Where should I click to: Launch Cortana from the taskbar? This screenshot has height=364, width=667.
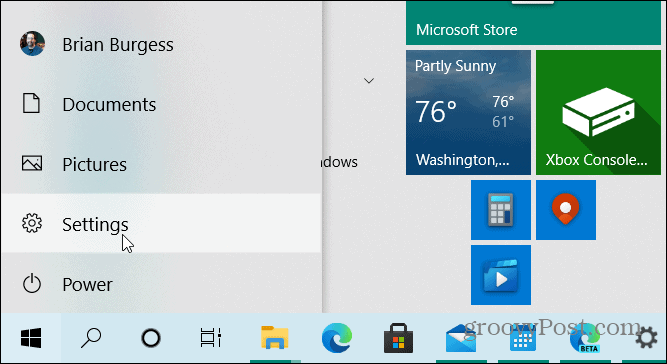click(x=151, y=338)
